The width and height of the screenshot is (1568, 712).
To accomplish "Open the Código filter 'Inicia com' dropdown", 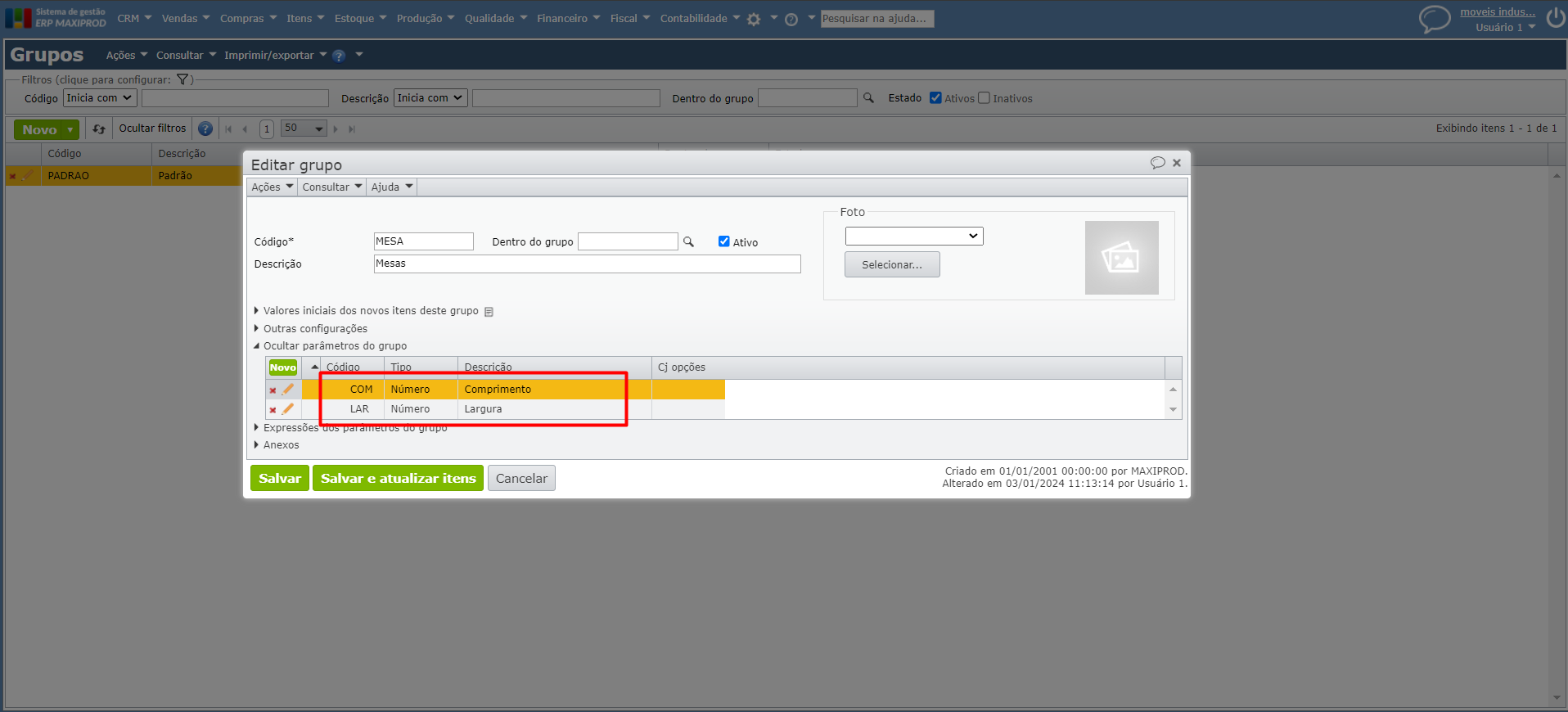I will (99, 98).
